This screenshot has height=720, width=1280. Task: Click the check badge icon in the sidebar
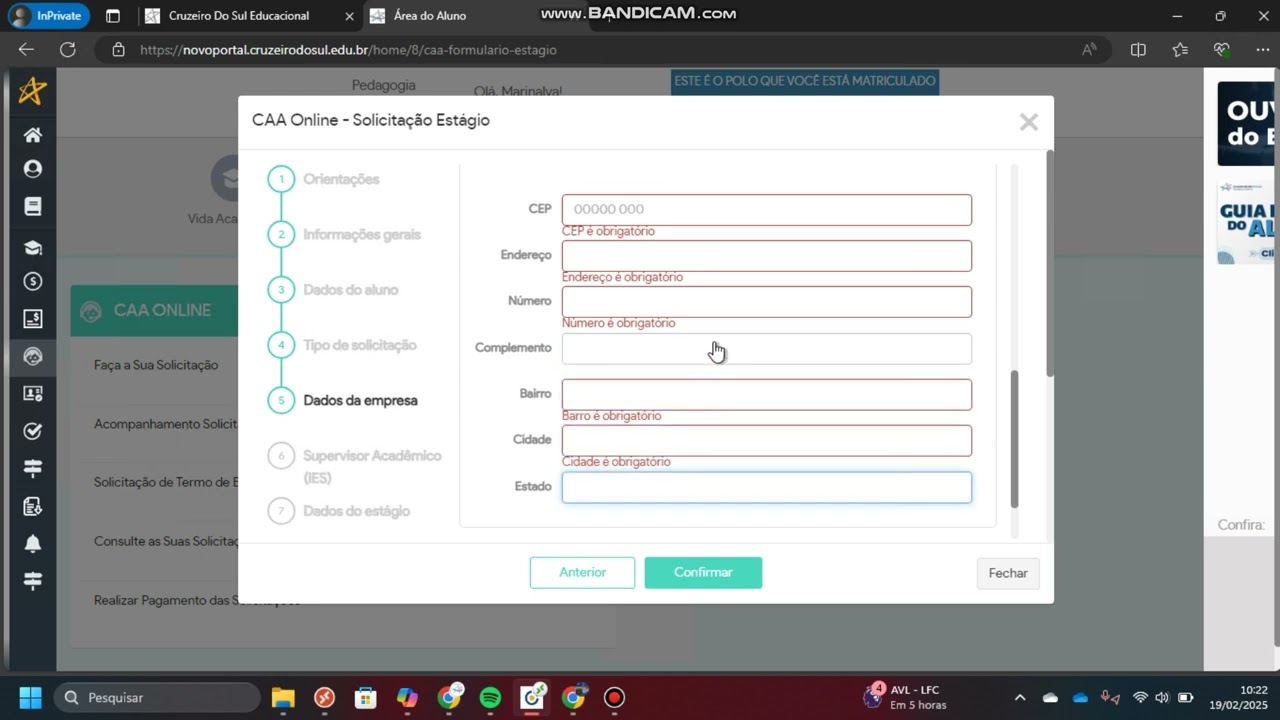pyautogui.click(x=33, y=431)
